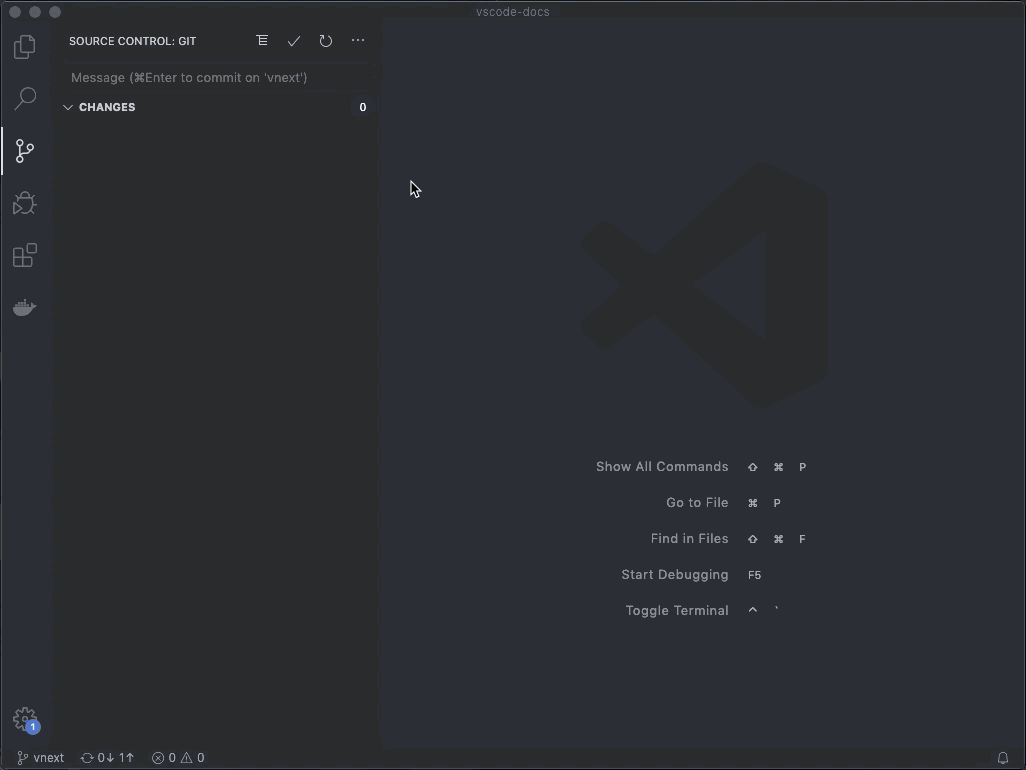Click the Start Debugging link
This screenshot has height=770, width=1026.
click(675, 575)
